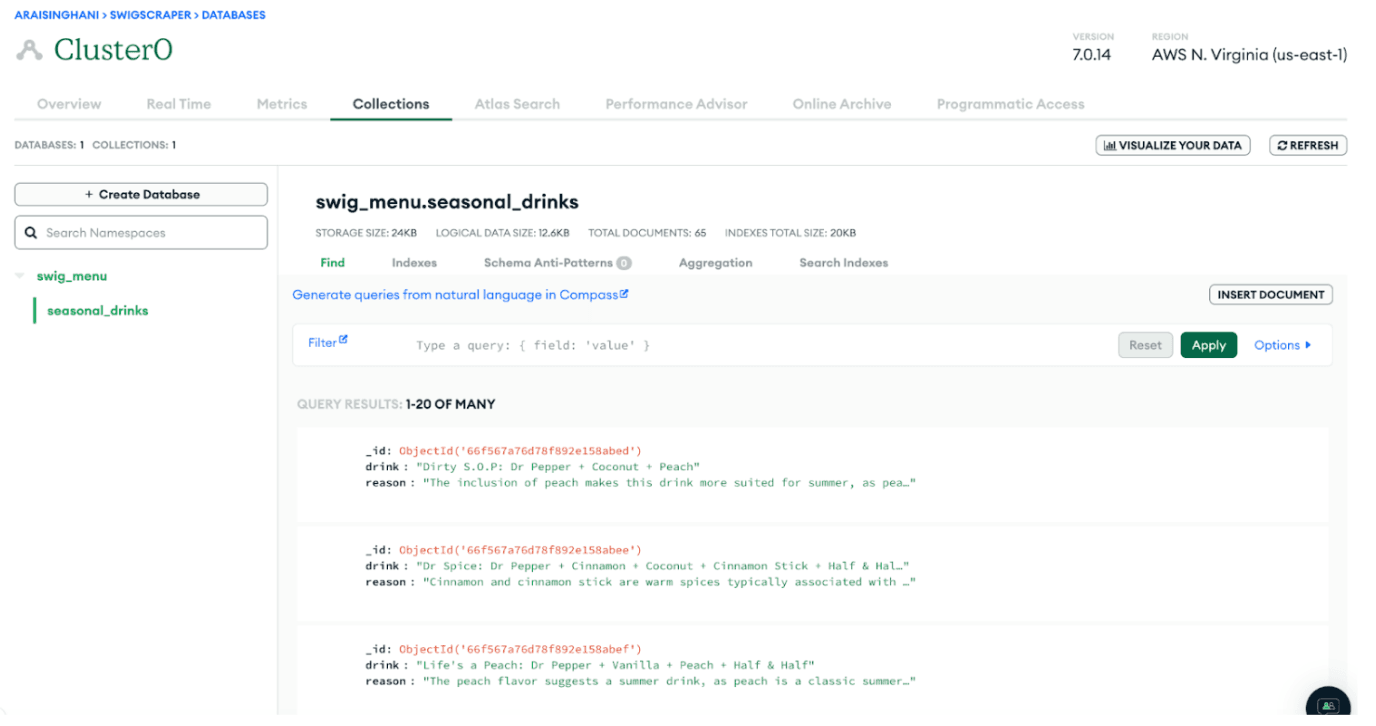Click the Create Database button

141,195
